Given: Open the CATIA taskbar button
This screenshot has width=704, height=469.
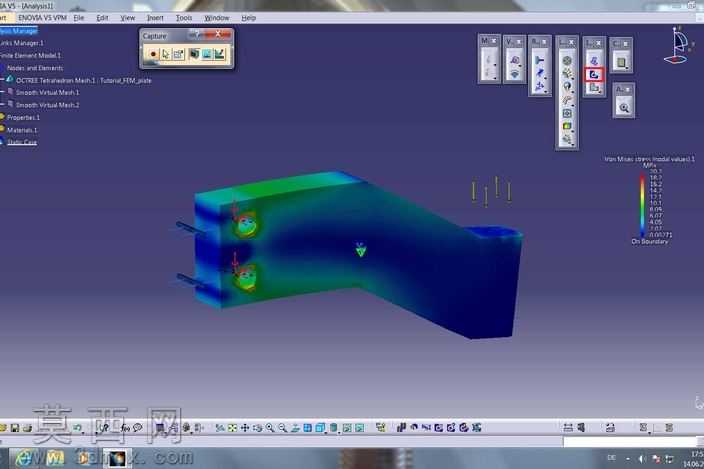Looking at the screenshot, I should [x=117, y=458].
